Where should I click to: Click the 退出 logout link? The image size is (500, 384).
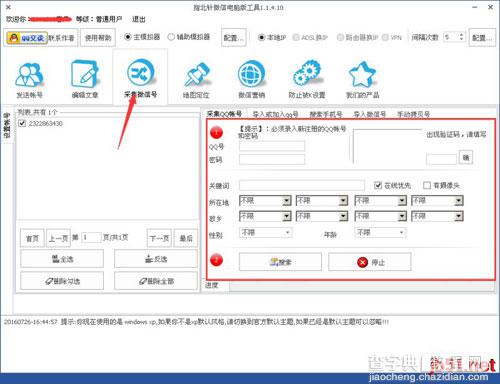coord(139,19)
